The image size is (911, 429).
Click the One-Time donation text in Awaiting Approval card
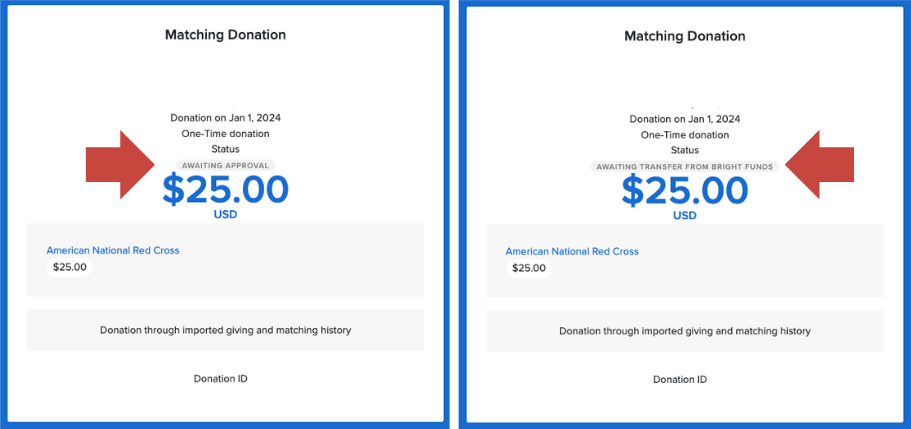pyautogui.click(x=225, y=133)
